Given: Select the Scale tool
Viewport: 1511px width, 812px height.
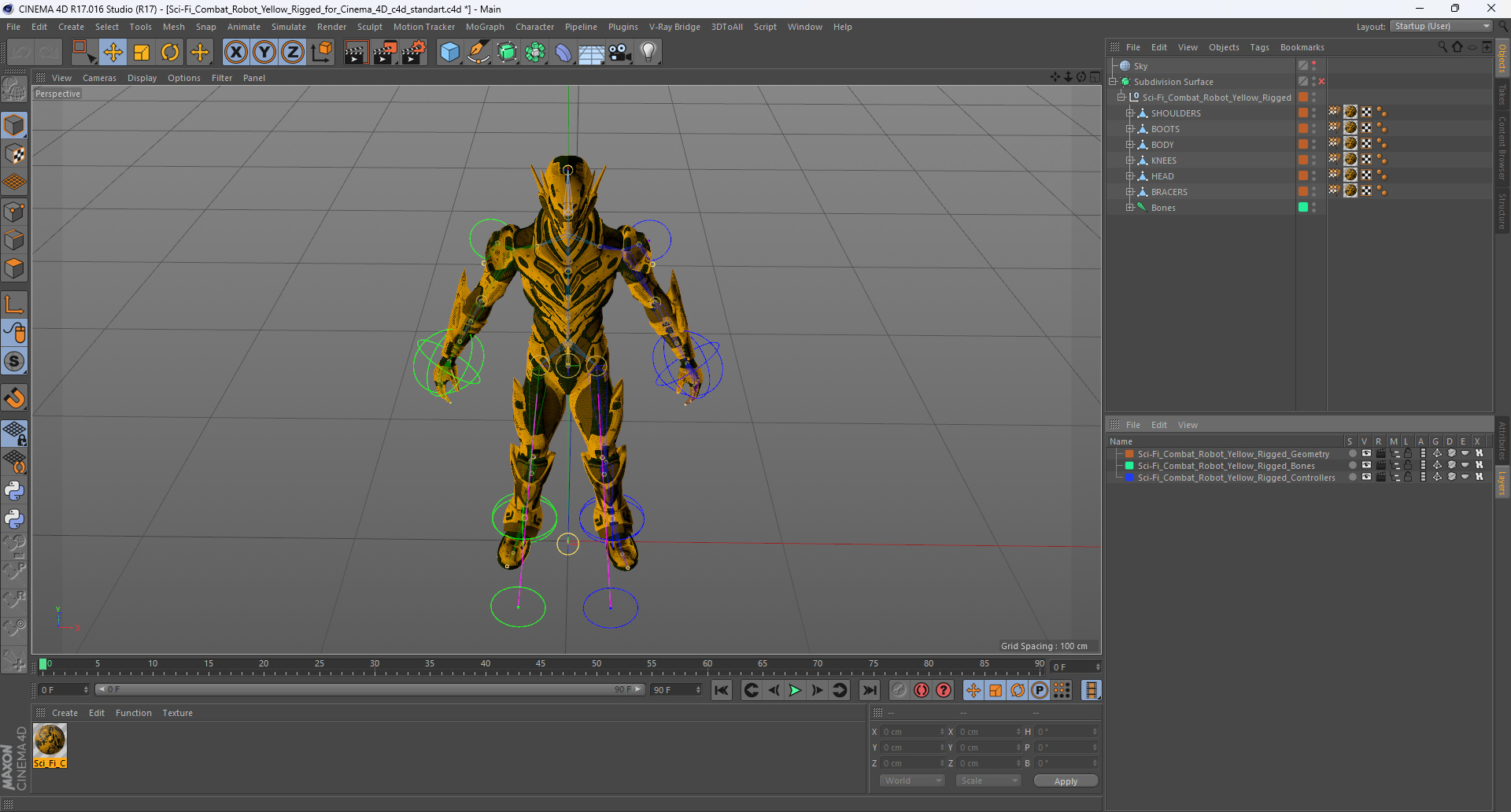Looking at the screenshot, I should click(x=142, y=52).
